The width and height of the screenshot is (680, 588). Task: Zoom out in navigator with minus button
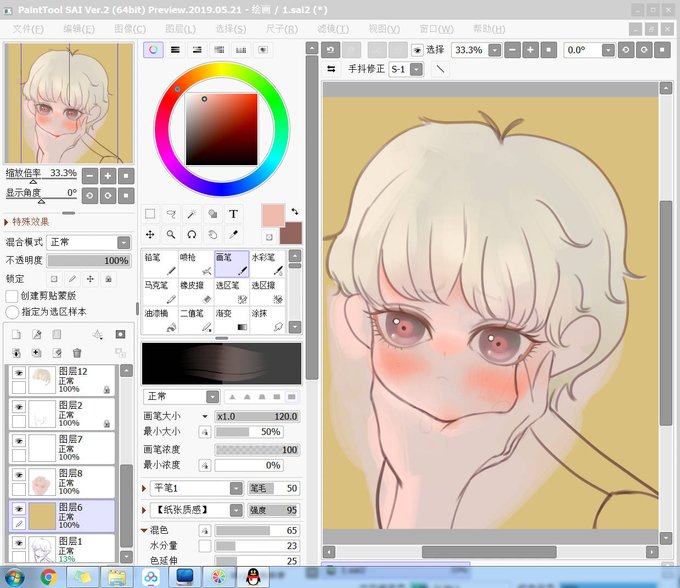pyautogui.click(x=90, y=176)
